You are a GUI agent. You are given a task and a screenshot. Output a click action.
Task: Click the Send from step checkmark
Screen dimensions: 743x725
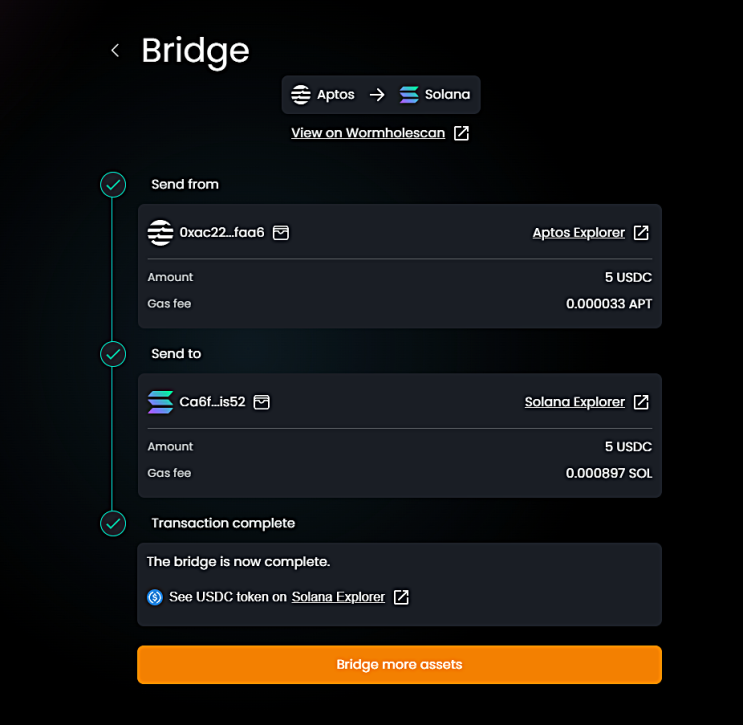tap(114, 184)
